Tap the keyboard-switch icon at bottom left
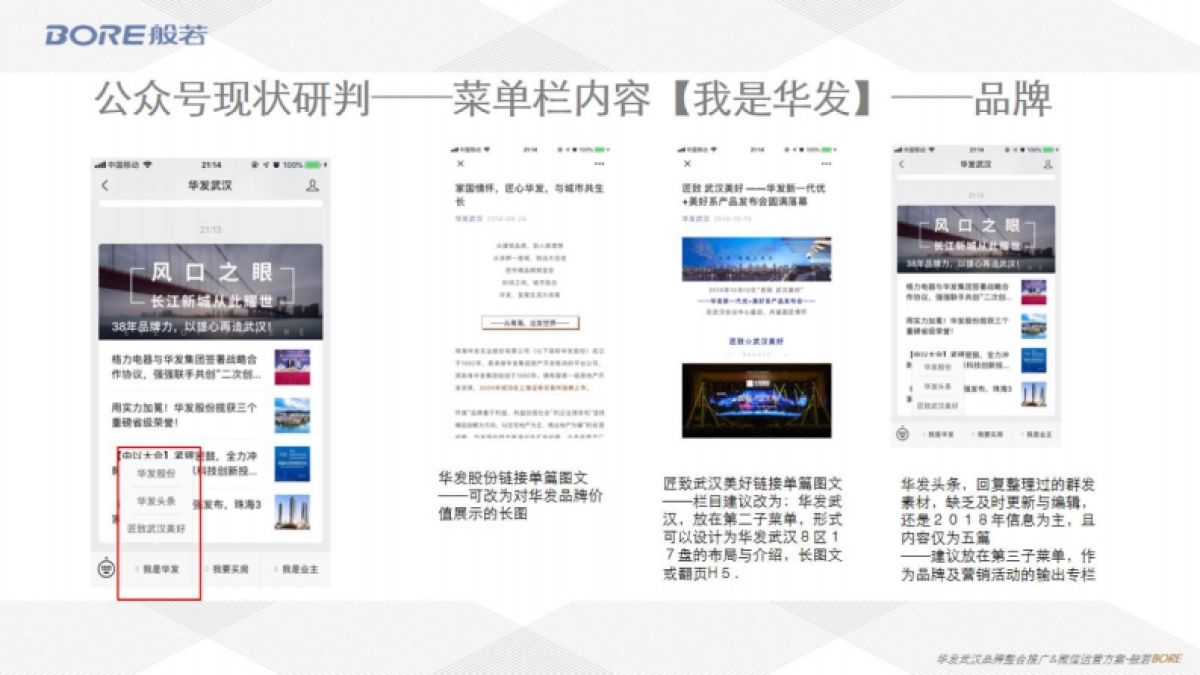1200x675 pixels. 107,567
